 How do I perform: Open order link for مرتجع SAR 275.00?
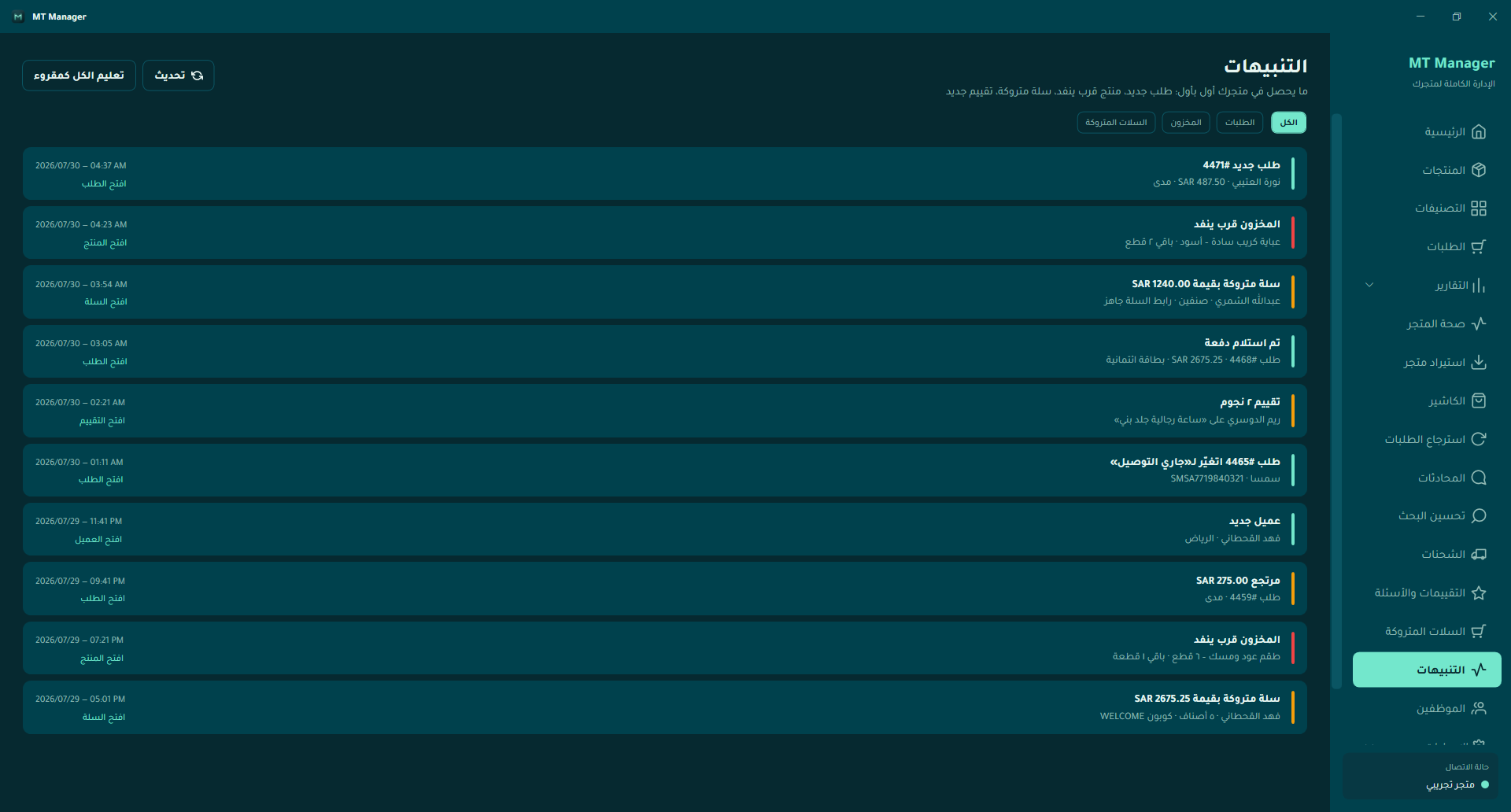pos(102,598)
